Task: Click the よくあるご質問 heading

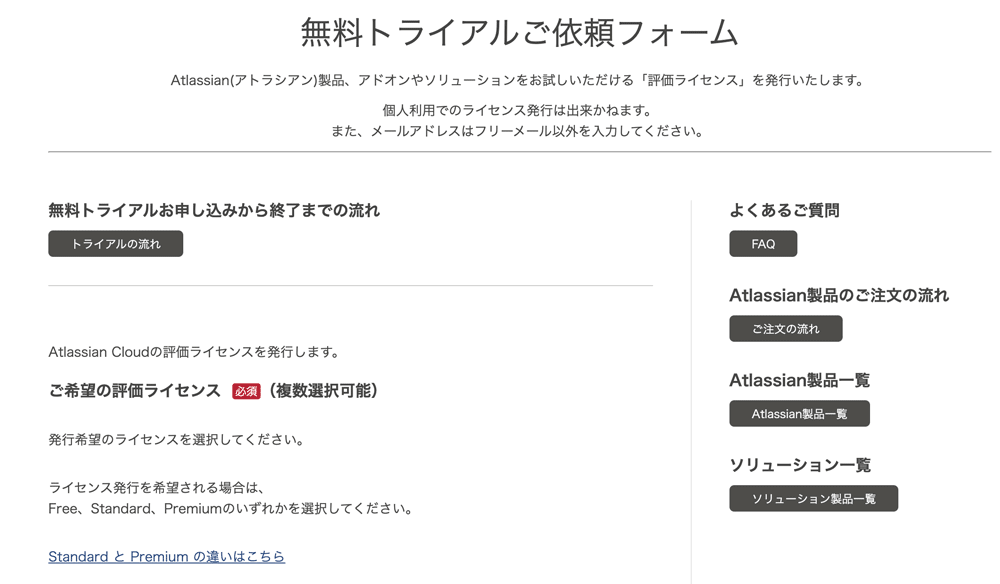Action: click(x=784, y=210)
